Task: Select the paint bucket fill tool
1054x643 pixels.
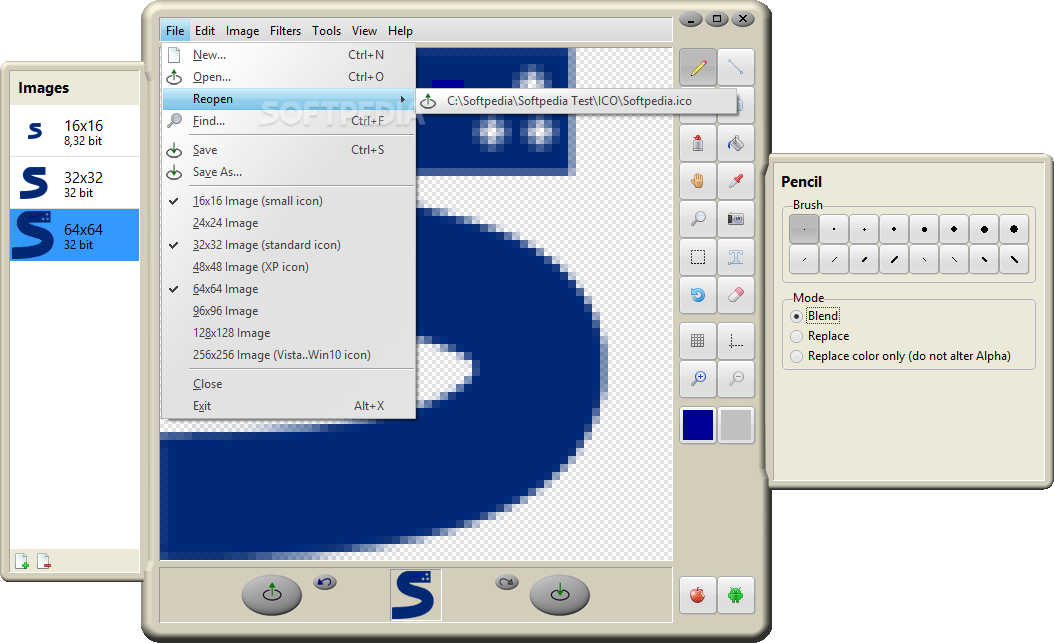Action: (735, 143)
